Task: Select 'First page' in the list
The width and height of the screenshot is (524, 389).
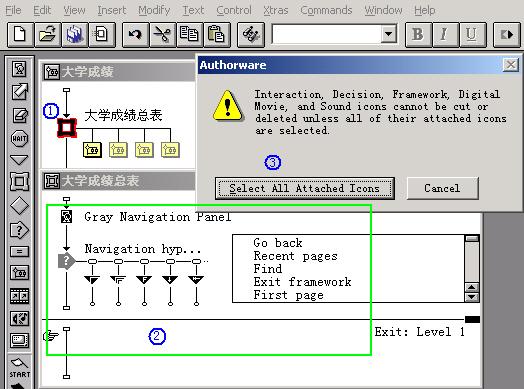Action: pos(288,295)
